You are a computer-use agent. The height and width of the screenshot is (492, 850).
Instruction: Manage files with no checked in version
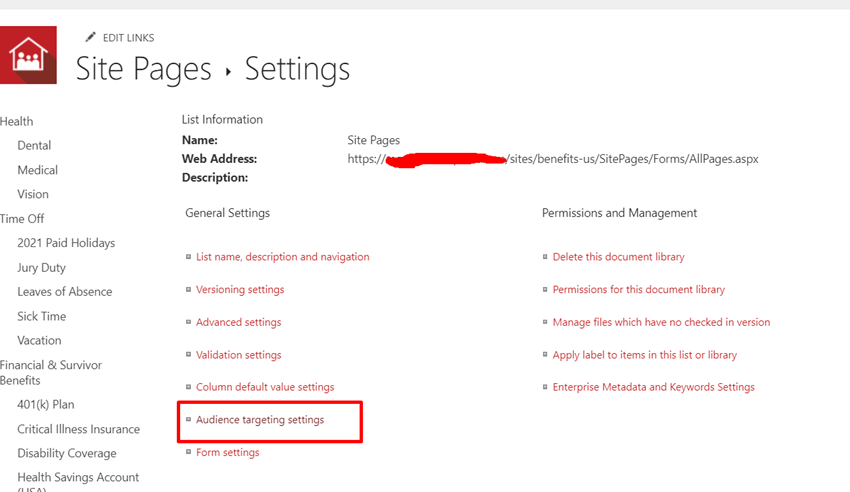click(661, 322)
